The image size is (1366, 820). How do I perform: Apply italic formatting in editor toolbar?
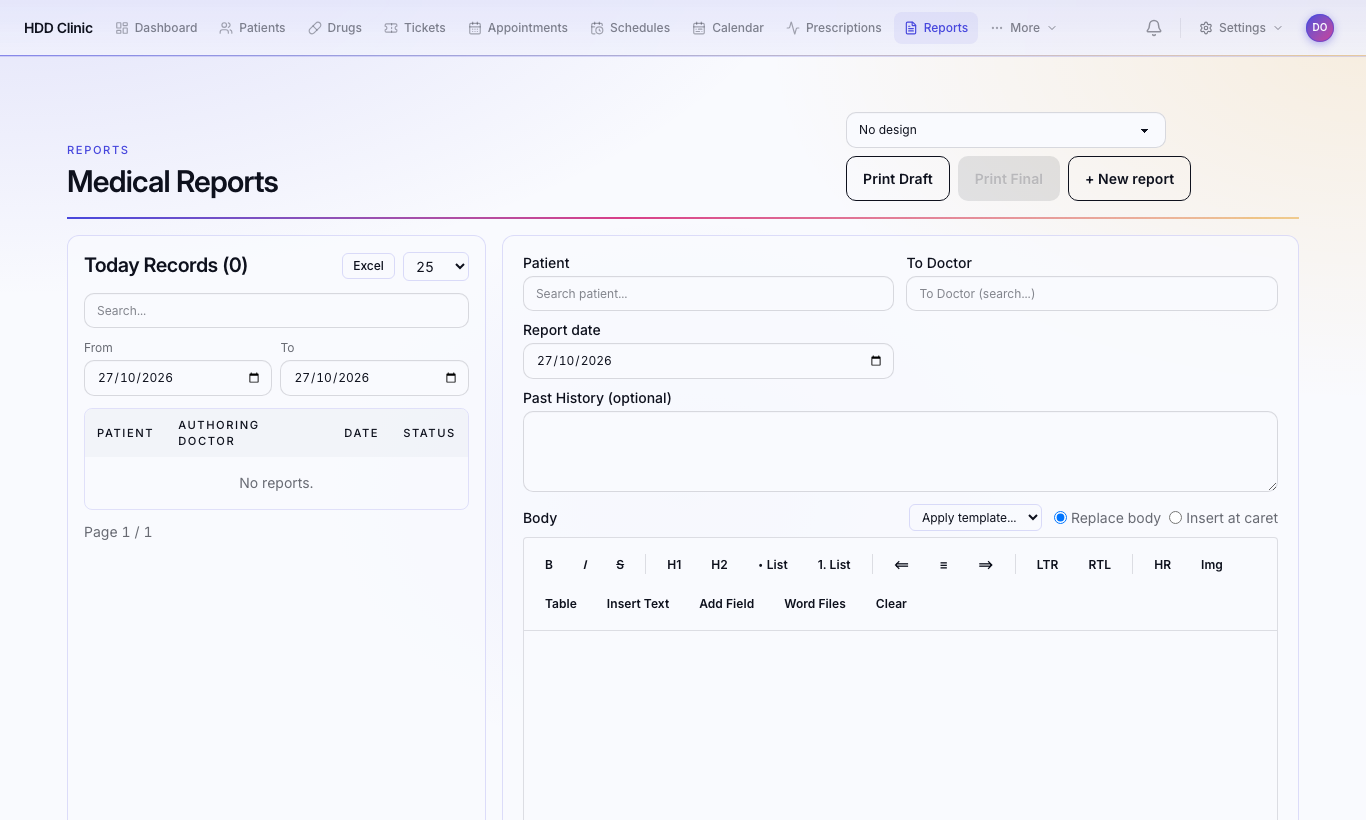[x=585, y=565]
